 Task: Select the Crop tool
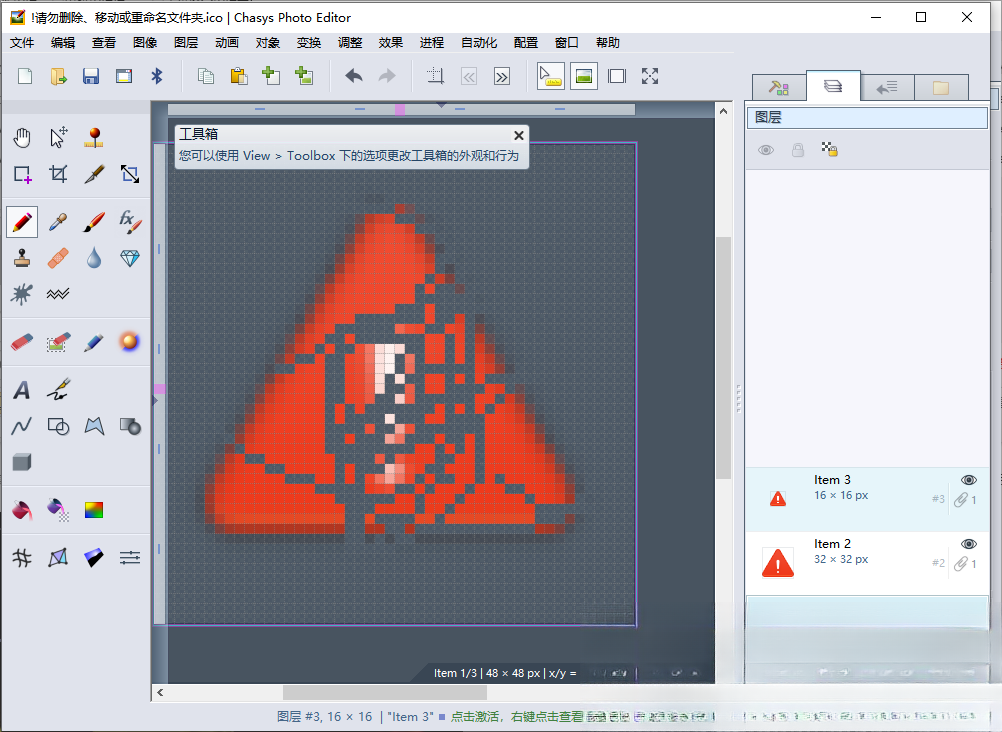click(58, 174)
